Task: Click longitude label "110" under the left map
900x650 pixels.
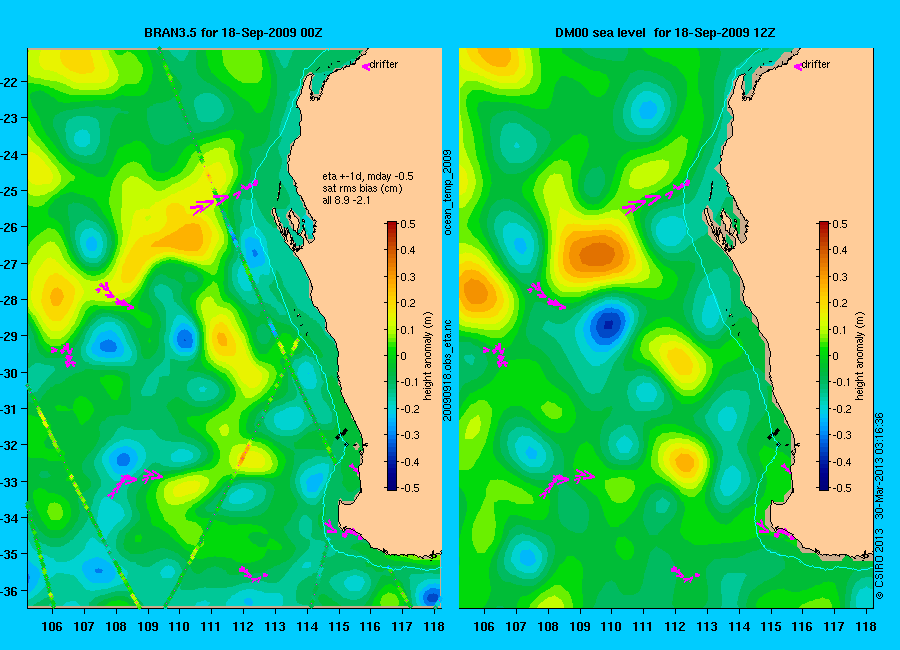Action: (x=179, y=626)
